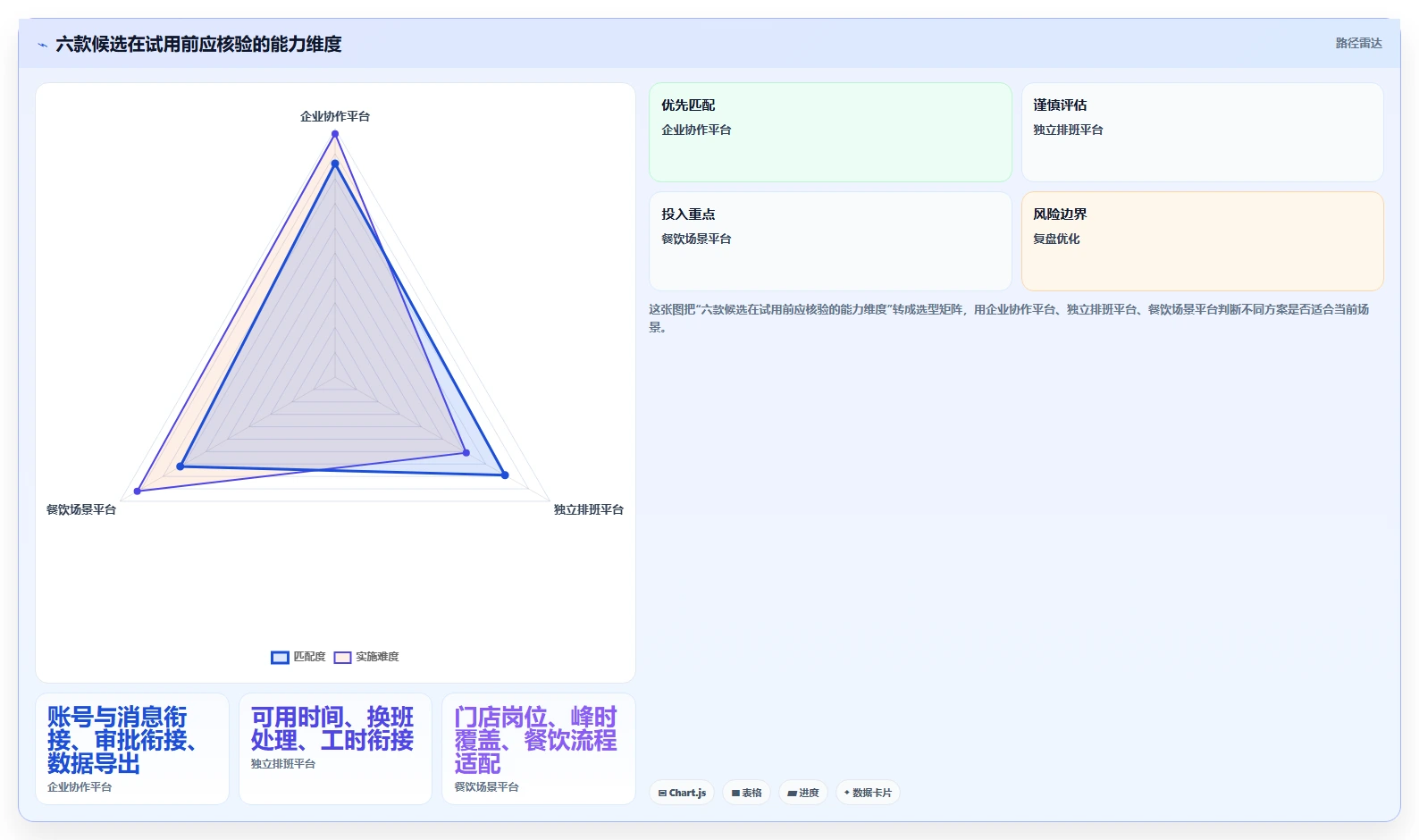Screen dimensions: 1419x840
Task: Click the 路径雷达 label in the header
Action: click(x=1358, y=43)
